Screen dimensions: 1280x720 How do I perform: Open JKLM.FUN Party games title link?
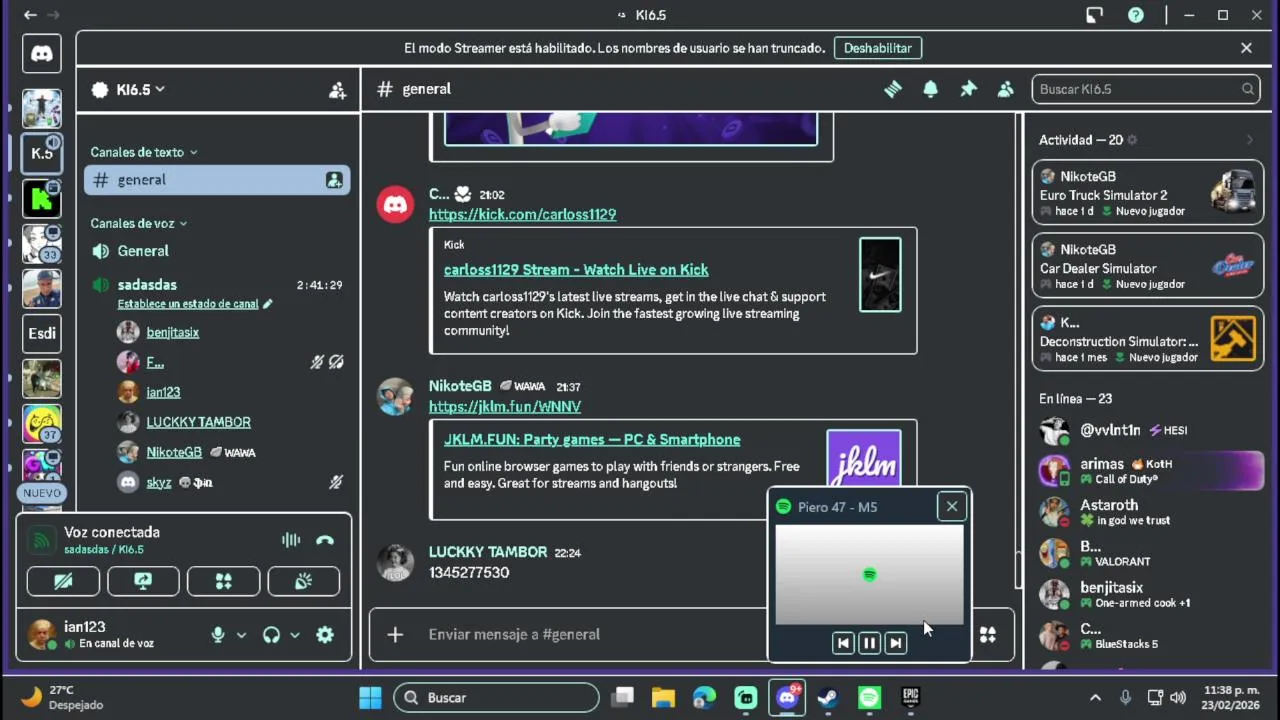(592, 439)
